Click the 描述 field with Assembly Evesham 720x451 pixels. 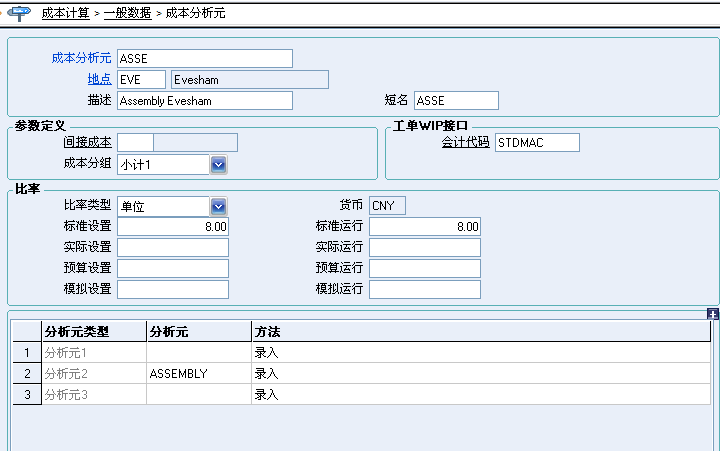tap(204, 100)
